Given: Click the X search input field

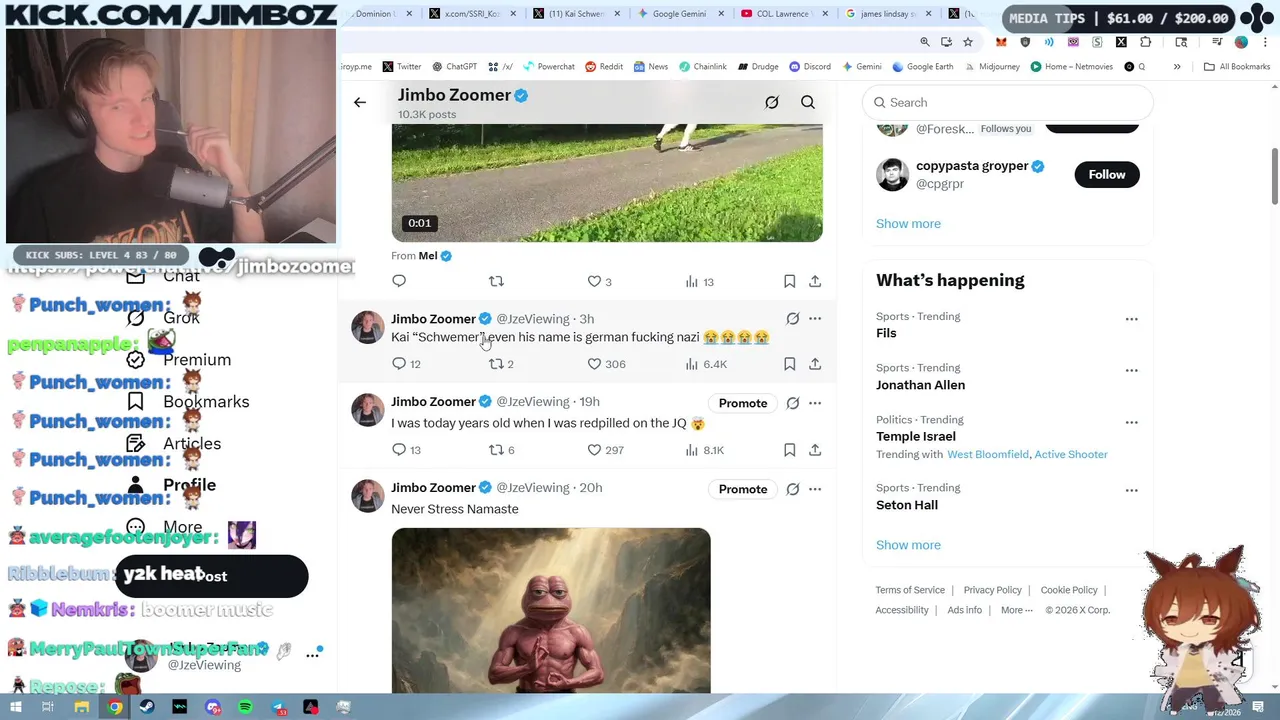Looking at the screenshot, I should point(1008,102).
